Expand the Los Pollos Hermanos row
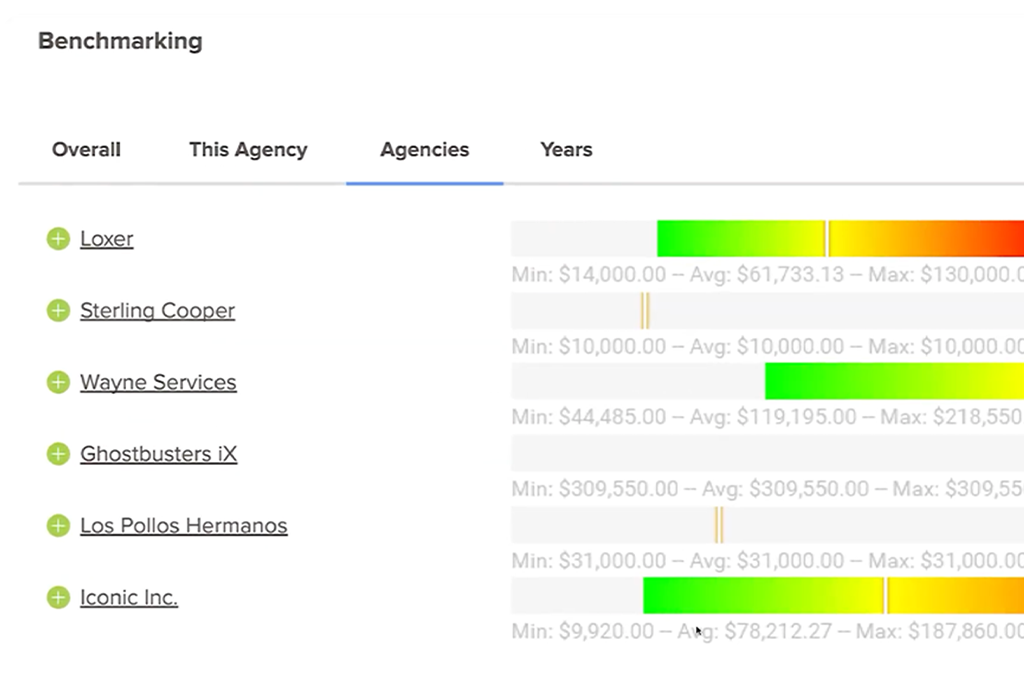Screen dimensions: 1024x676 58,526
